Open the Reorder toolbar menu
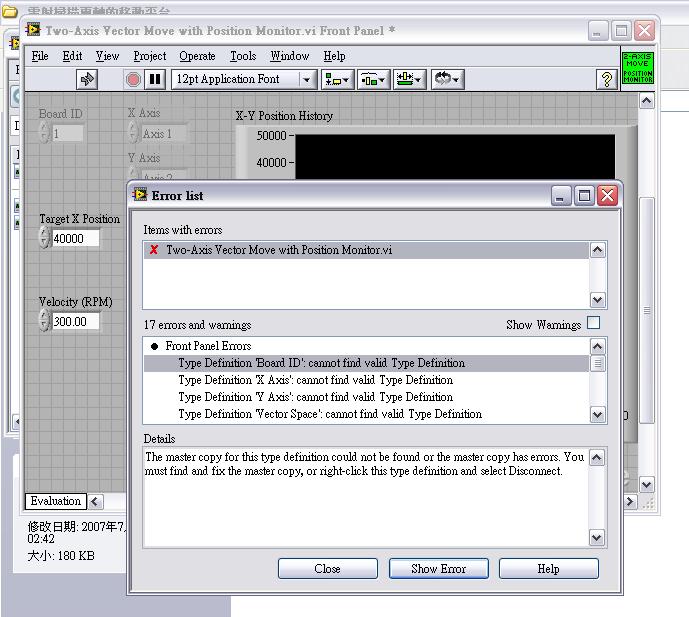Screen dimensions: 689x617 447,80
